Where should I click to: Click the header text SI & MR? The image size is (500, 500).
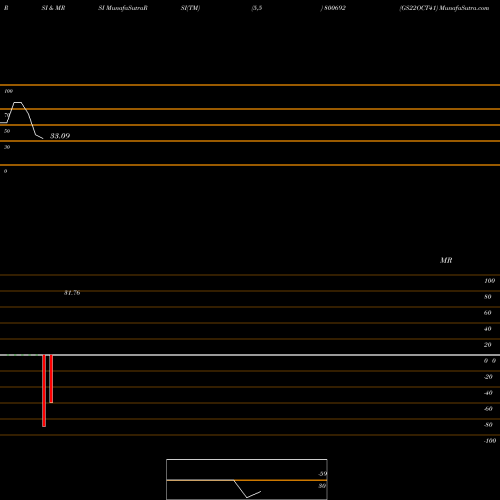click(53, 8)
